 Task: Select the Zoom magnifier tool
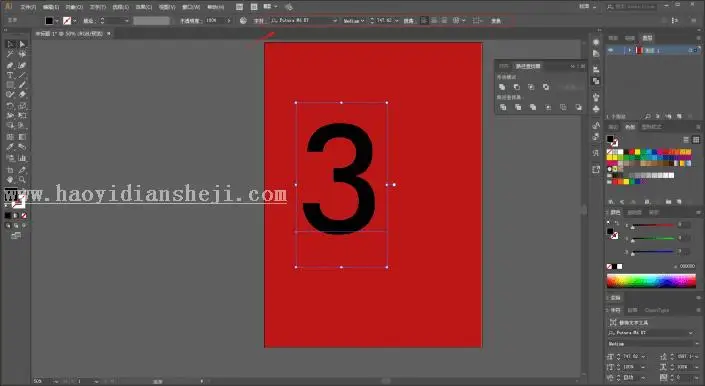(x=22, y=180)
